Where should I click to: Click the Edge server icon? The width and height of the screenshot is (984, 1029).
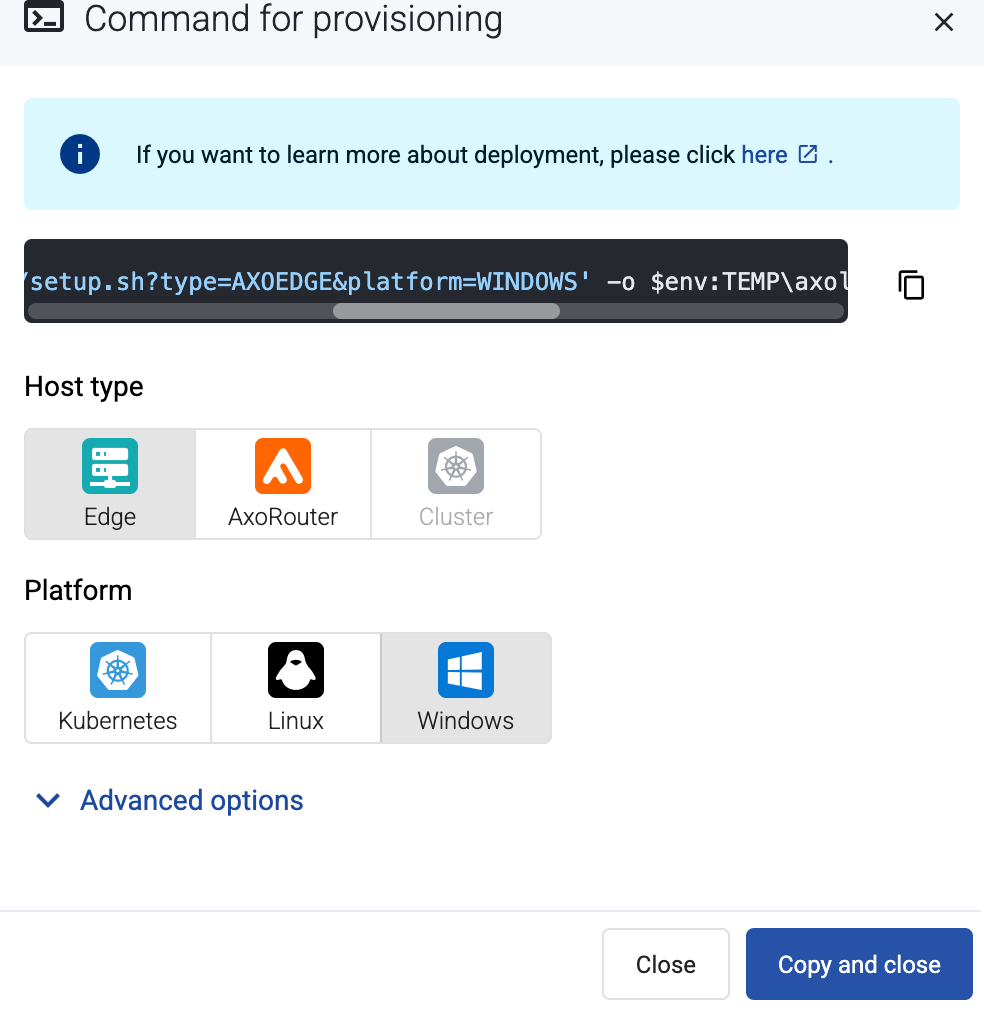pyautogui.click(x=110, y=466)
